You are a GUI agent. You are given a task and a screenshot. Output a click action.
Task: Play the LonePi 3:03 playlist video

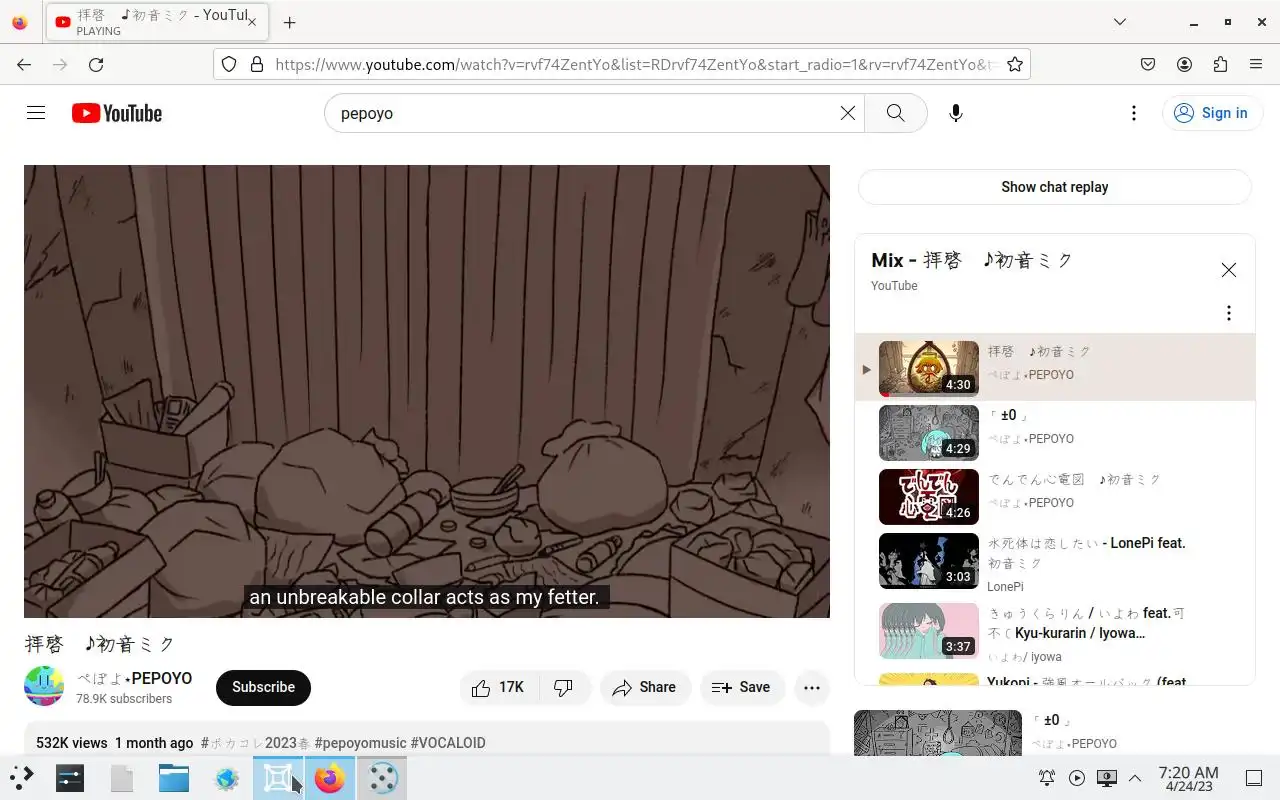point(1055,561)
